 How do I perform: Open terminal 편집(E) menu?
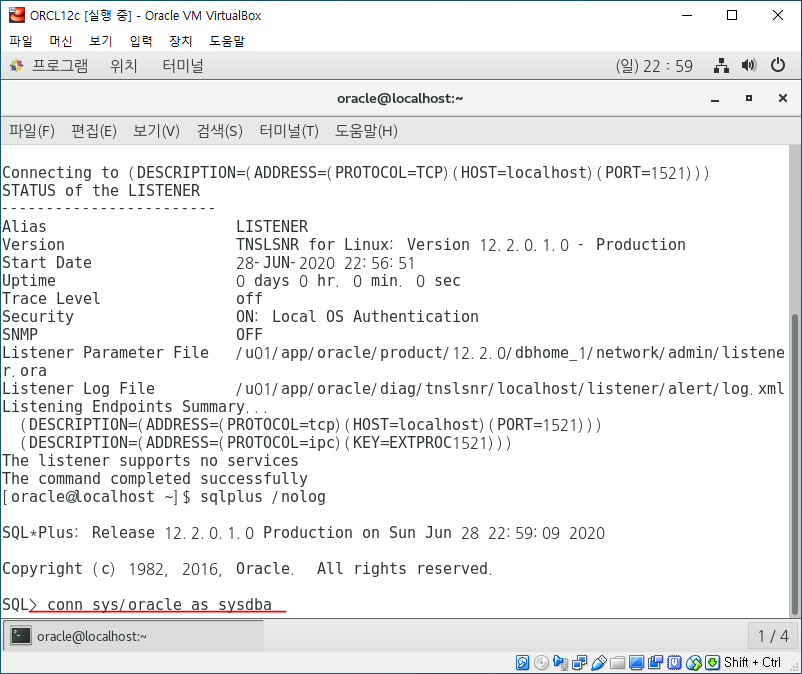tap(94, 131)
